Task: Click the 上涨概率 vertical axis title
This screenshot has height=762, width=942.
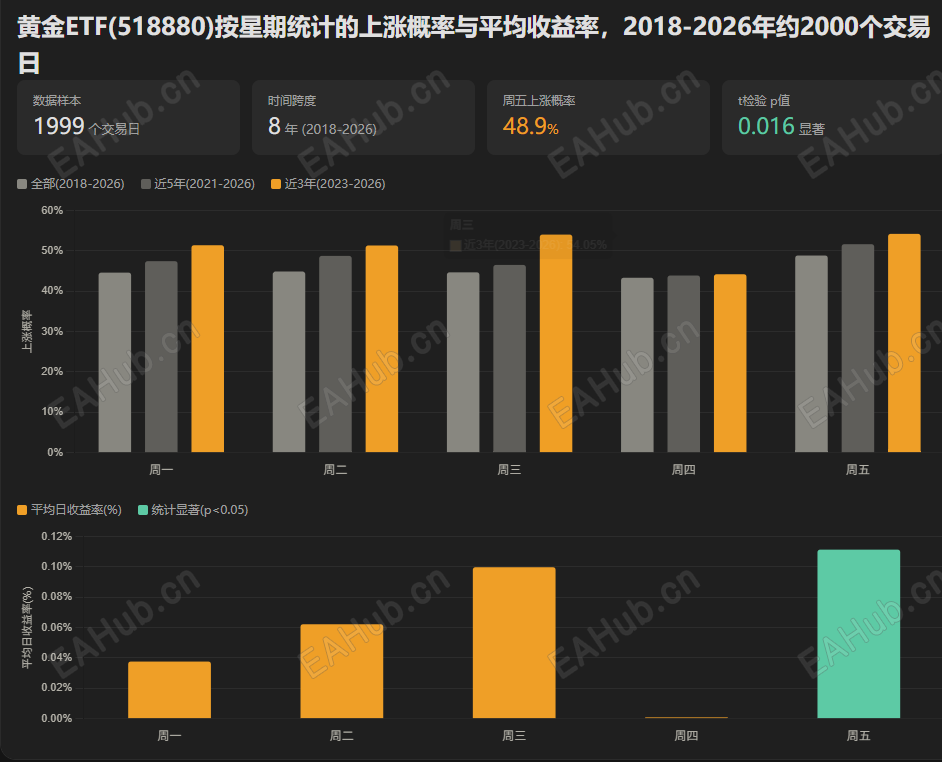Action: point(27,331)
